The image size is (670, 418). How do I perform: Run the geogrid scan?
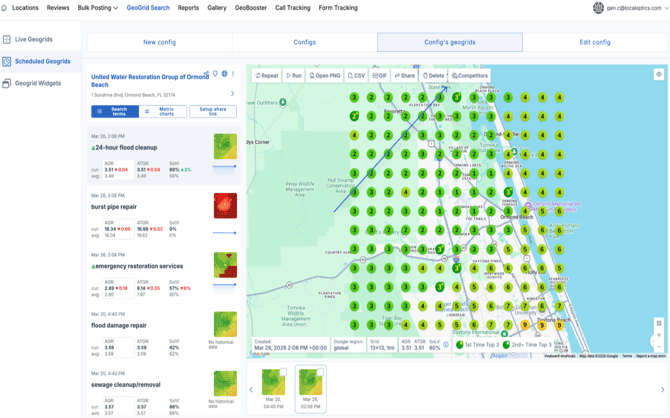[x=294, y=76]
